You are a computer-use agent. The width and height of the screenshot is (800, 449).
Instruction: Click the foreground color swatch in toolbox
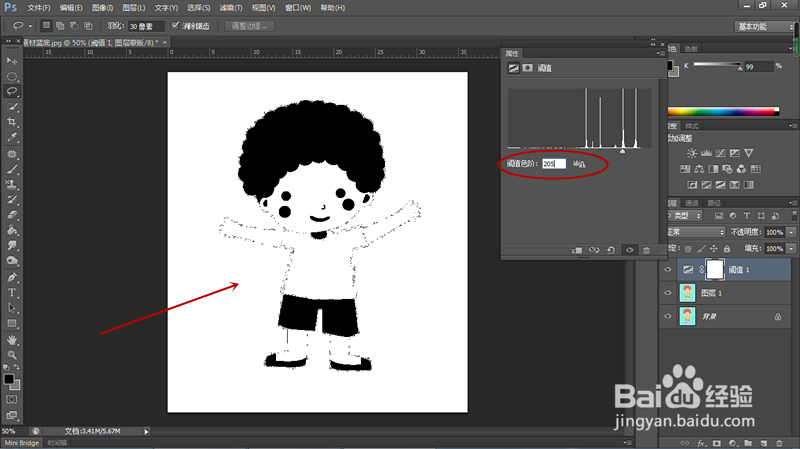pos(9,379)
